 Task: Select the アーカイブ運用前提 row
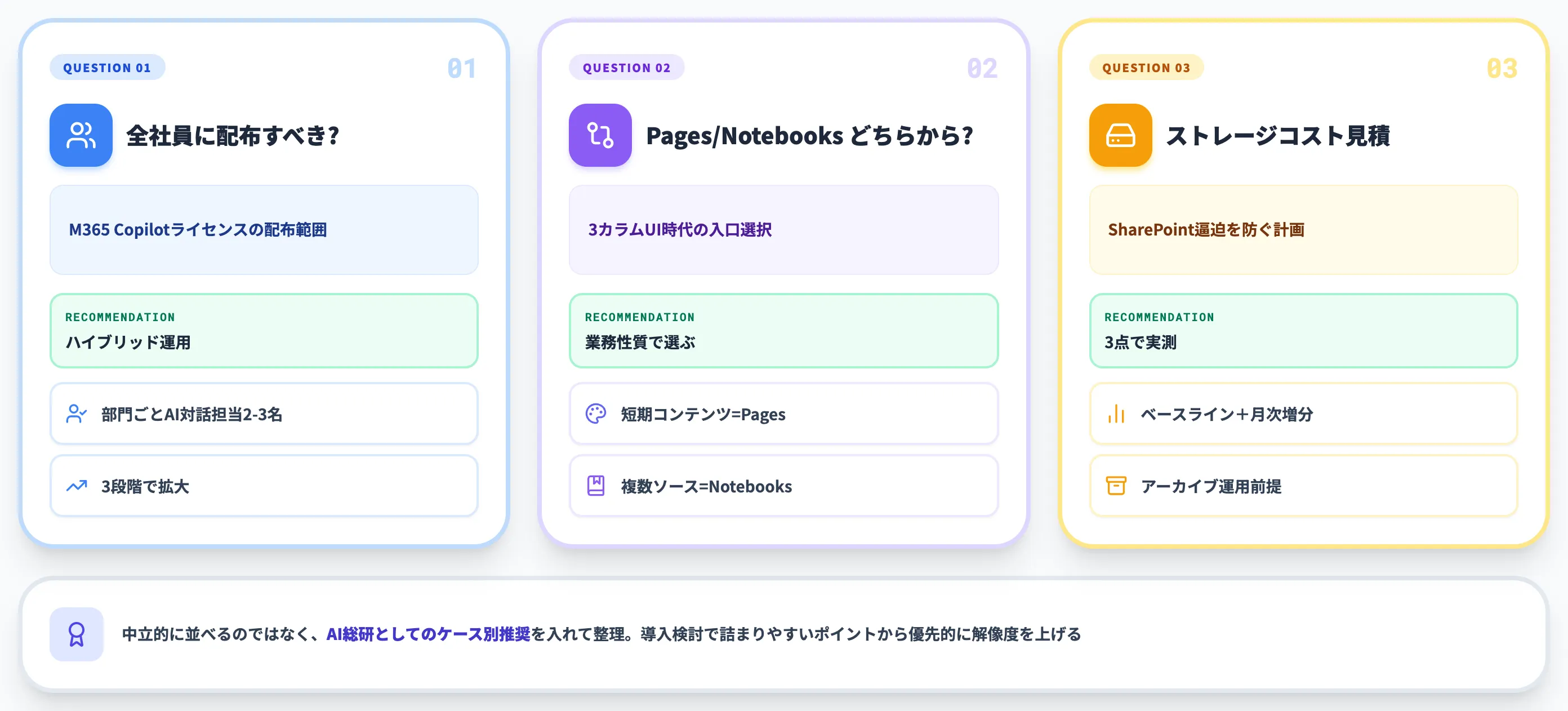pyautogui.click(x=1303, y=486)
